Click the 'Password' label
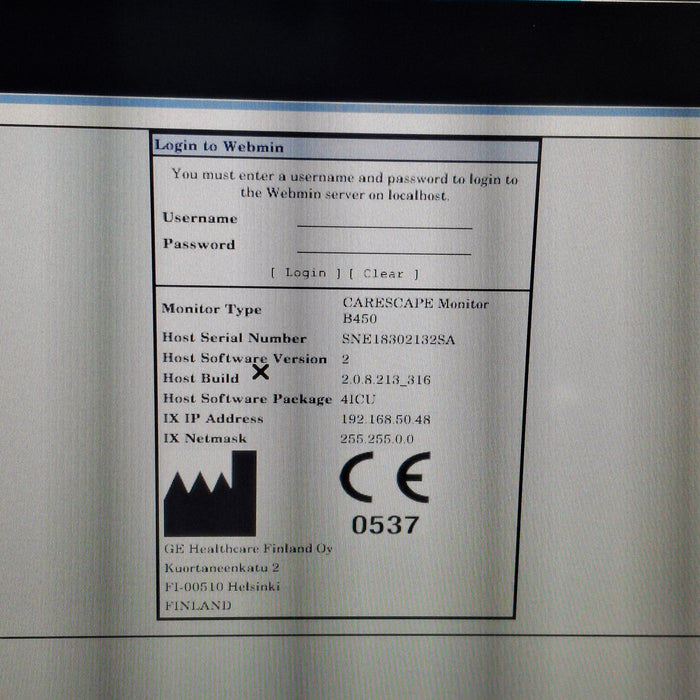The image size is (700, 700). pyautogui.click(x=199, y=244)
